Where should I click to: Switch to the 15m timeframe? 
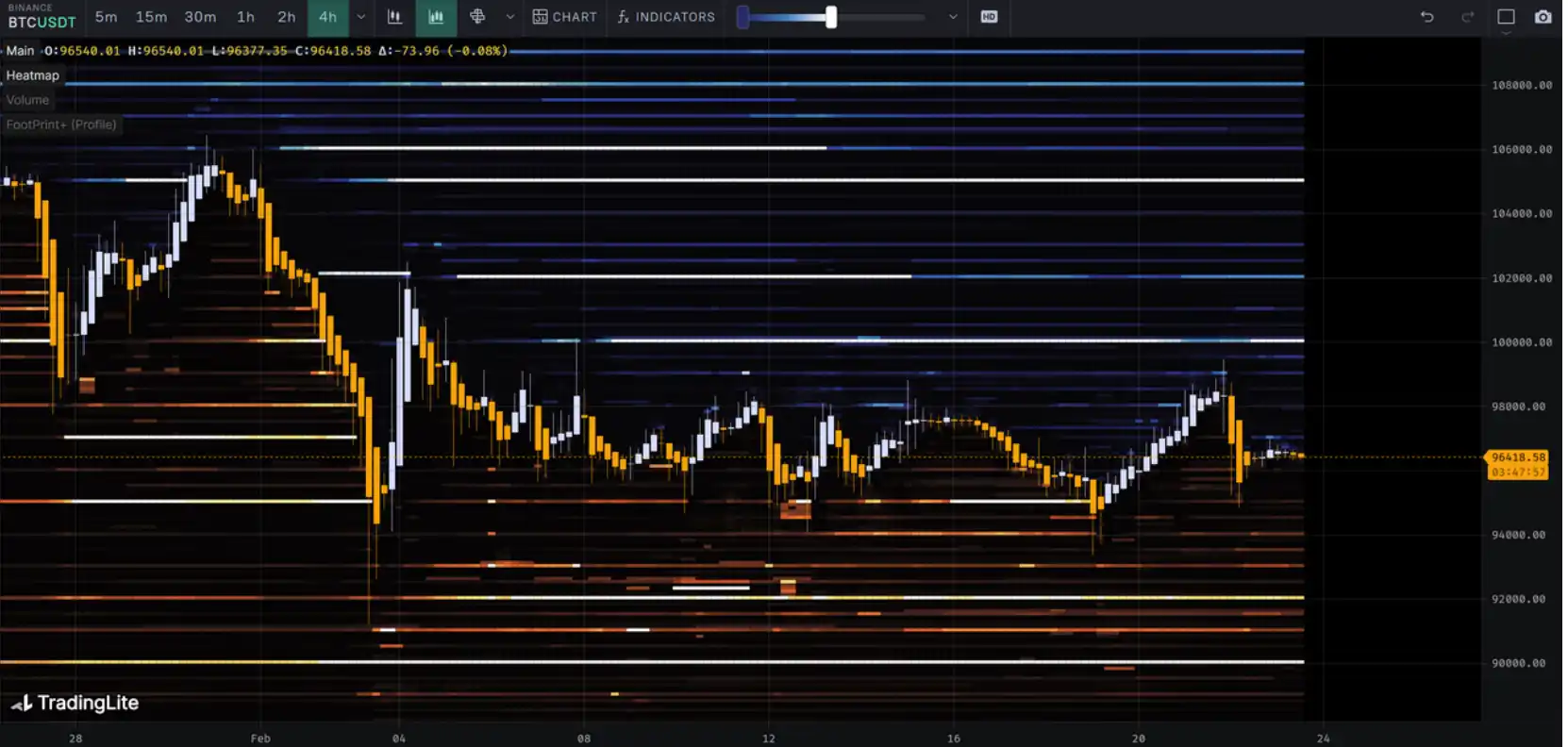(151, 17)
